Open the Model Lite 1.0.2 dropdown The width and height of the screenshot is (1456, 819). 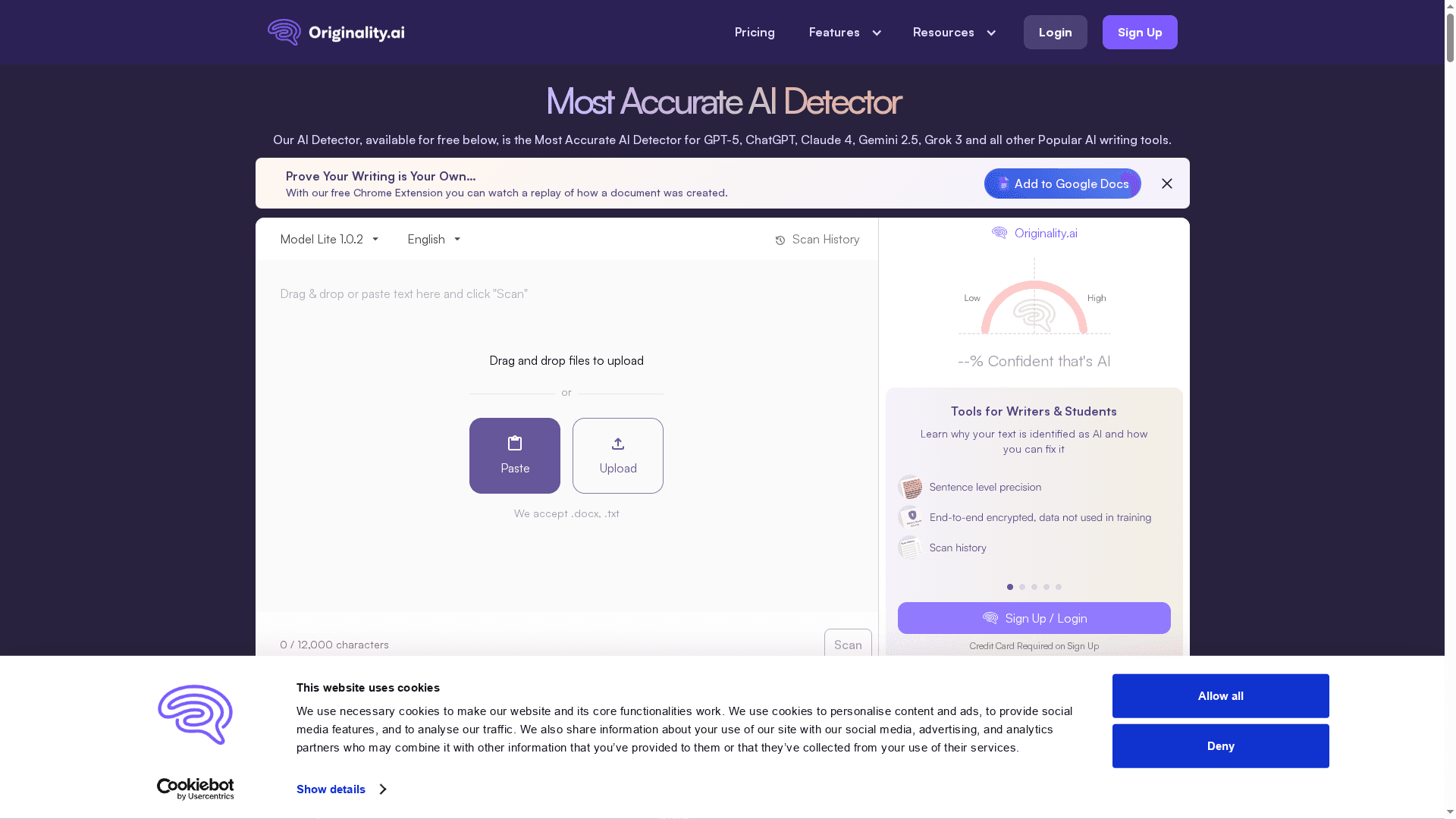click(x=329, y=239)
